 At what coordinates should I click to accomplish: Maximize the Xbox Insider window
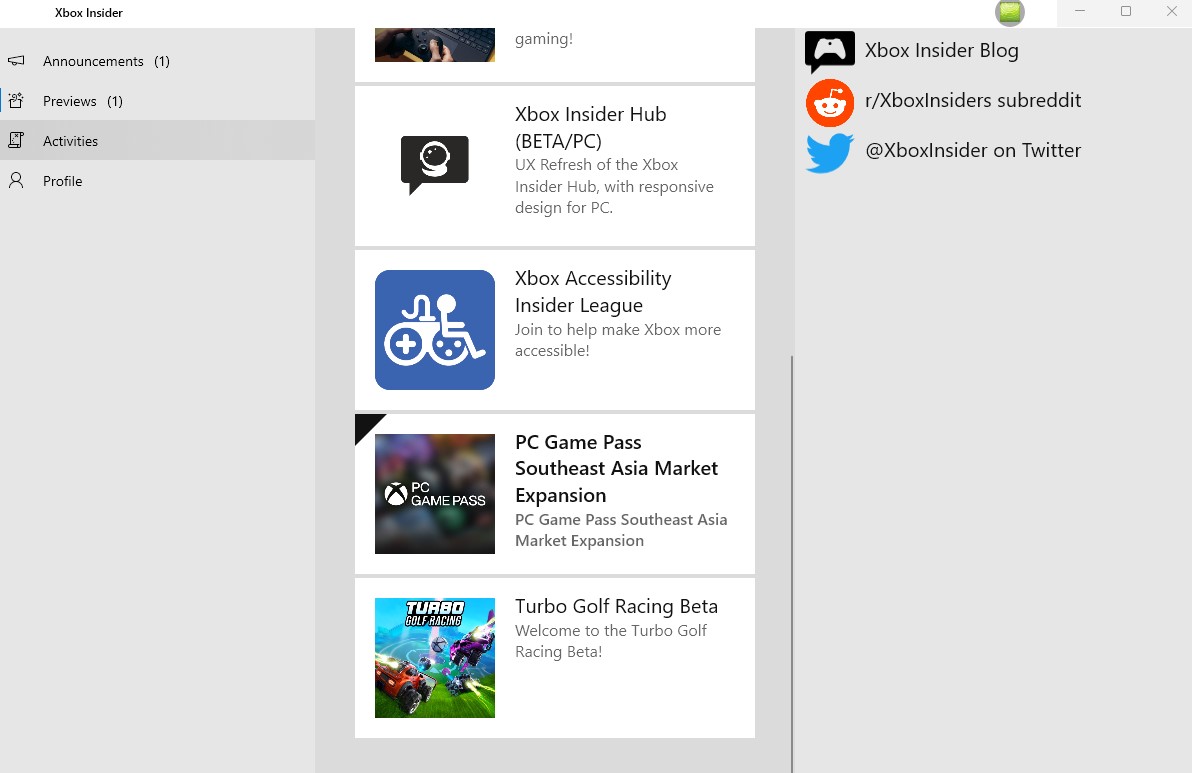pyautogui.click(x=1126, y=11)
